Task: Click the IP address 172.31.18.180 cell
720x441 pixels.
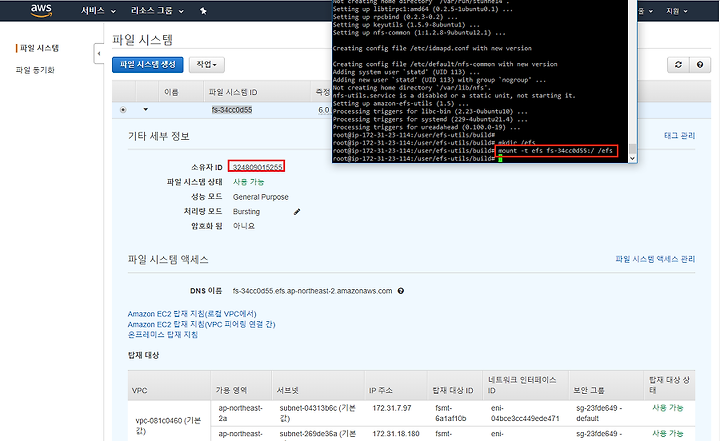Action: (x=396, y=434)
